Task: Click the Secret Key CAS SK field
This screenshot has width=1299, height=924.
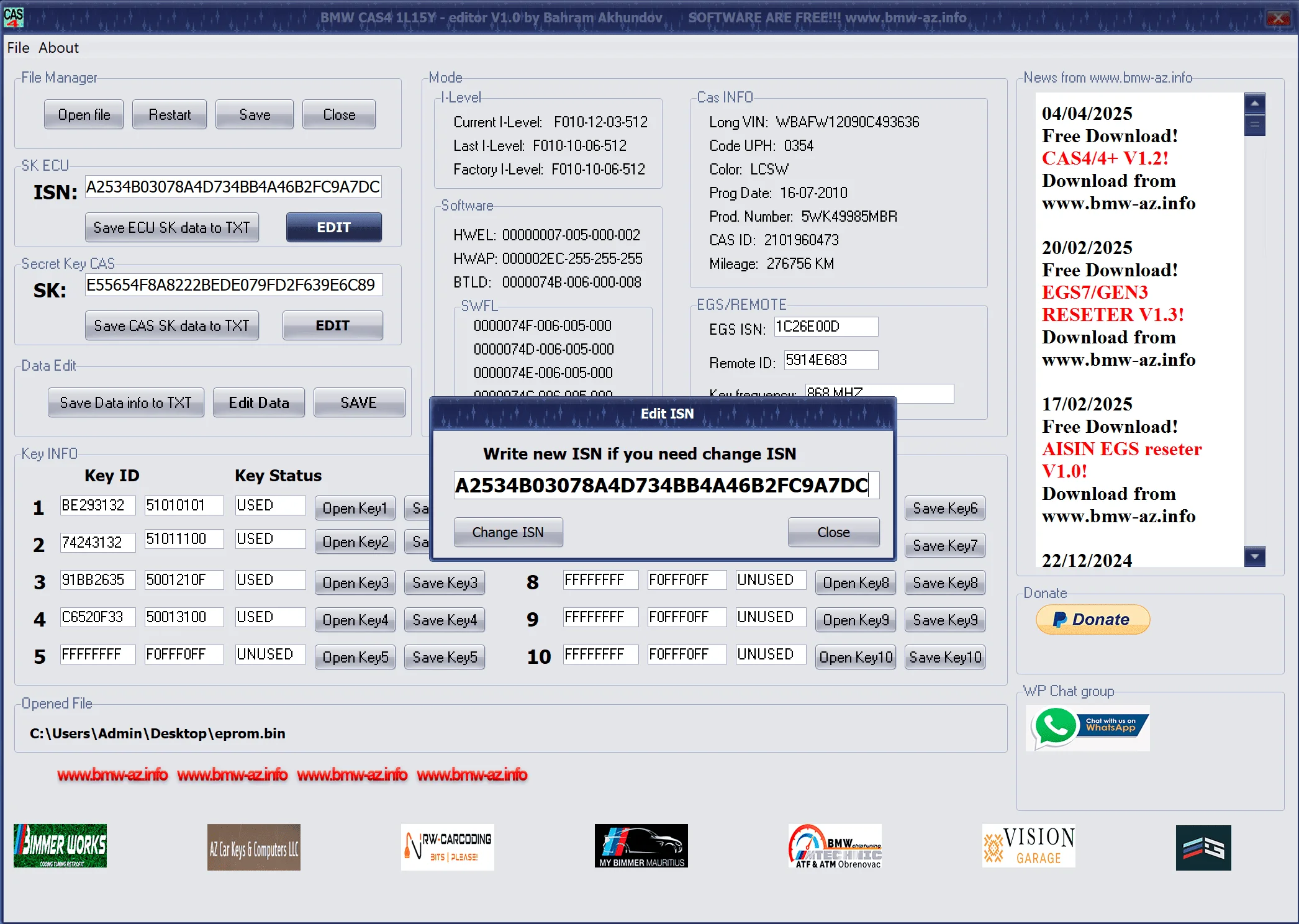Action: click(x=233, y=285)
